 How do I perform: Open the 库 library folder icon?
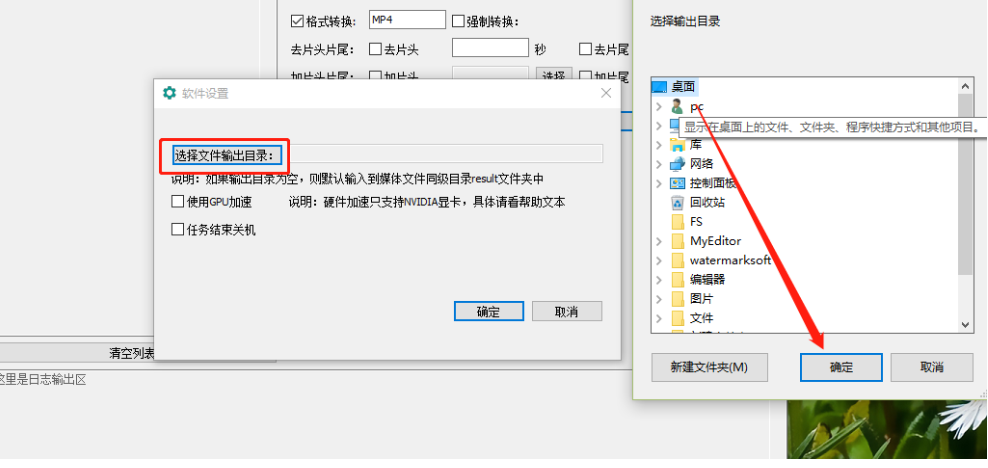pyautogui.click(x=677, y=145)
